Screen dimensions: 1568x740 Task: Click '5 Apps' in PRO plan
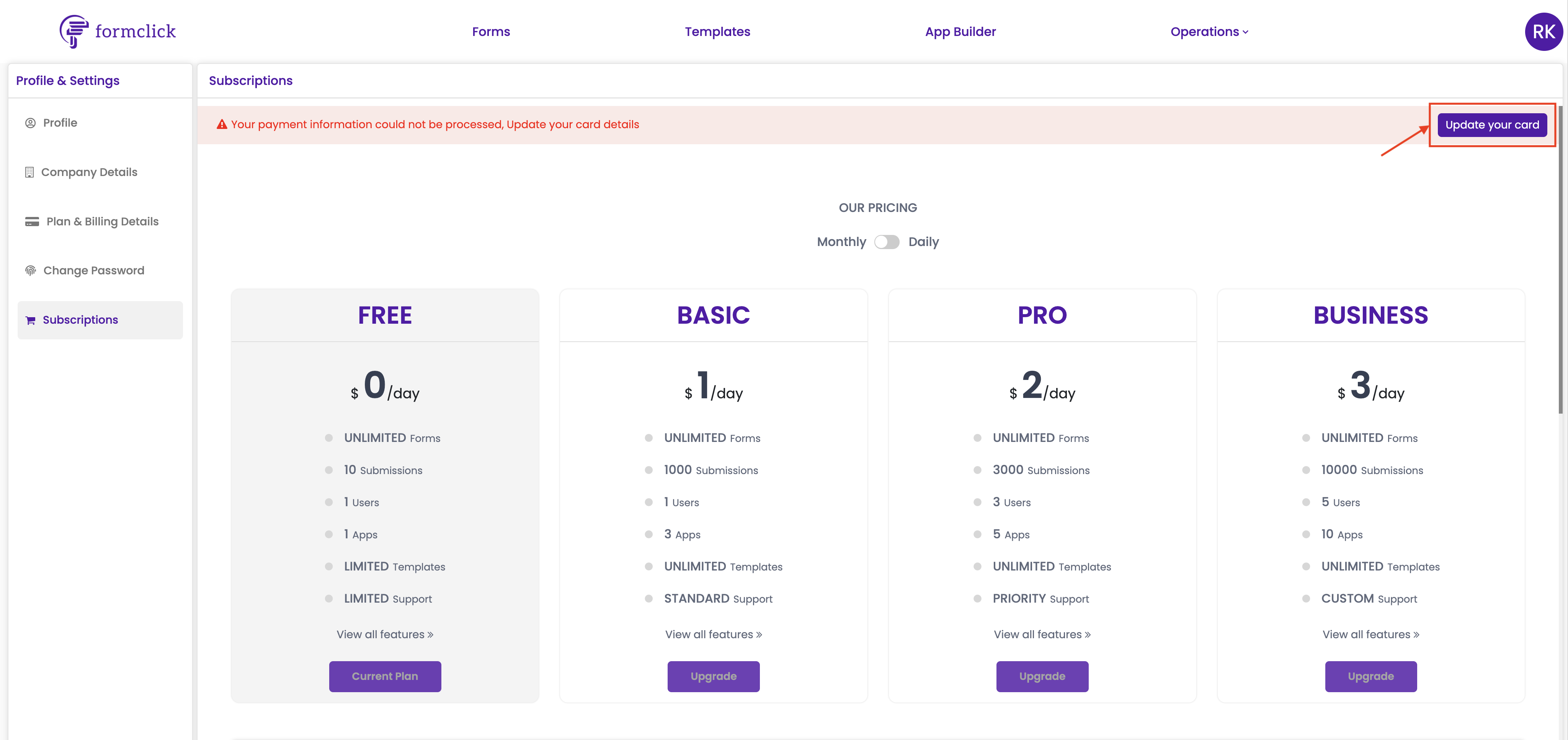click(x=1011, y=534)
